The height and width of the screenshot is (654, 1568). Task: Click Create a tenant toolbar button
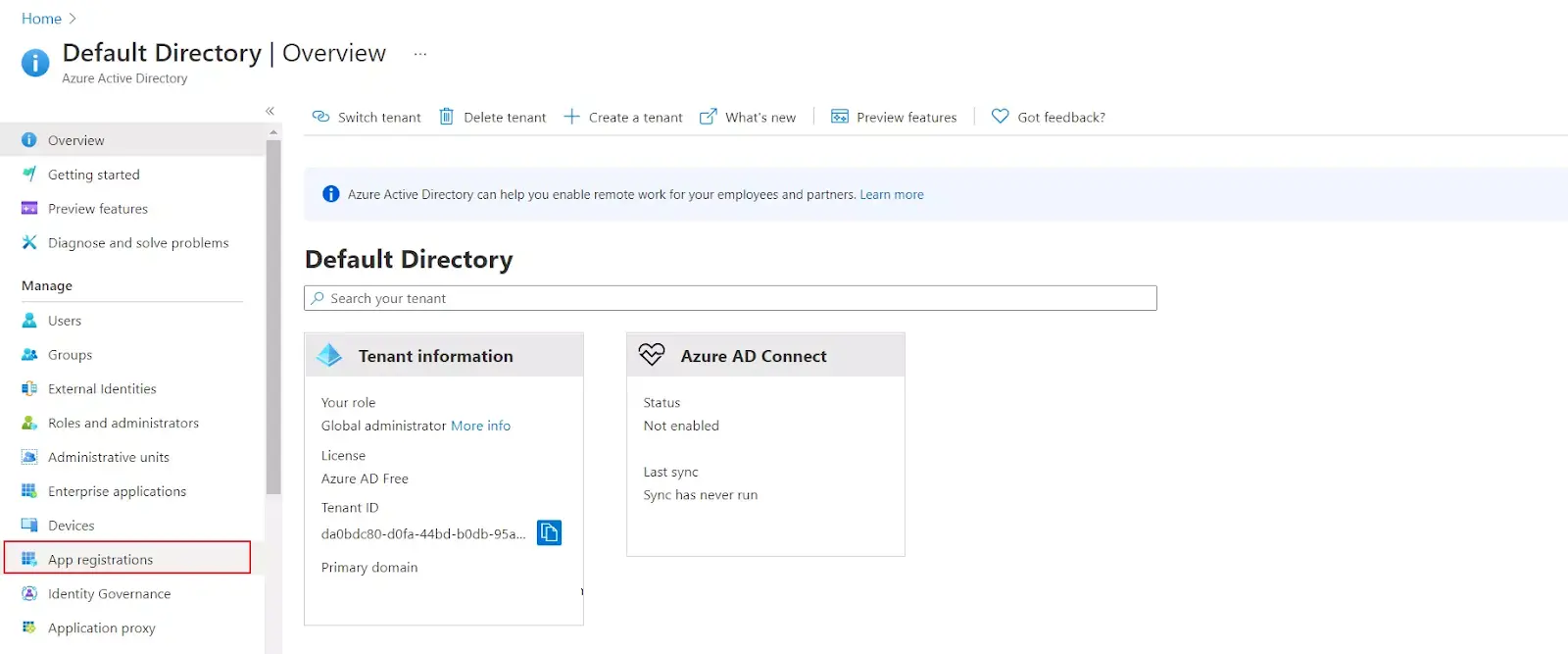(623, 117)
